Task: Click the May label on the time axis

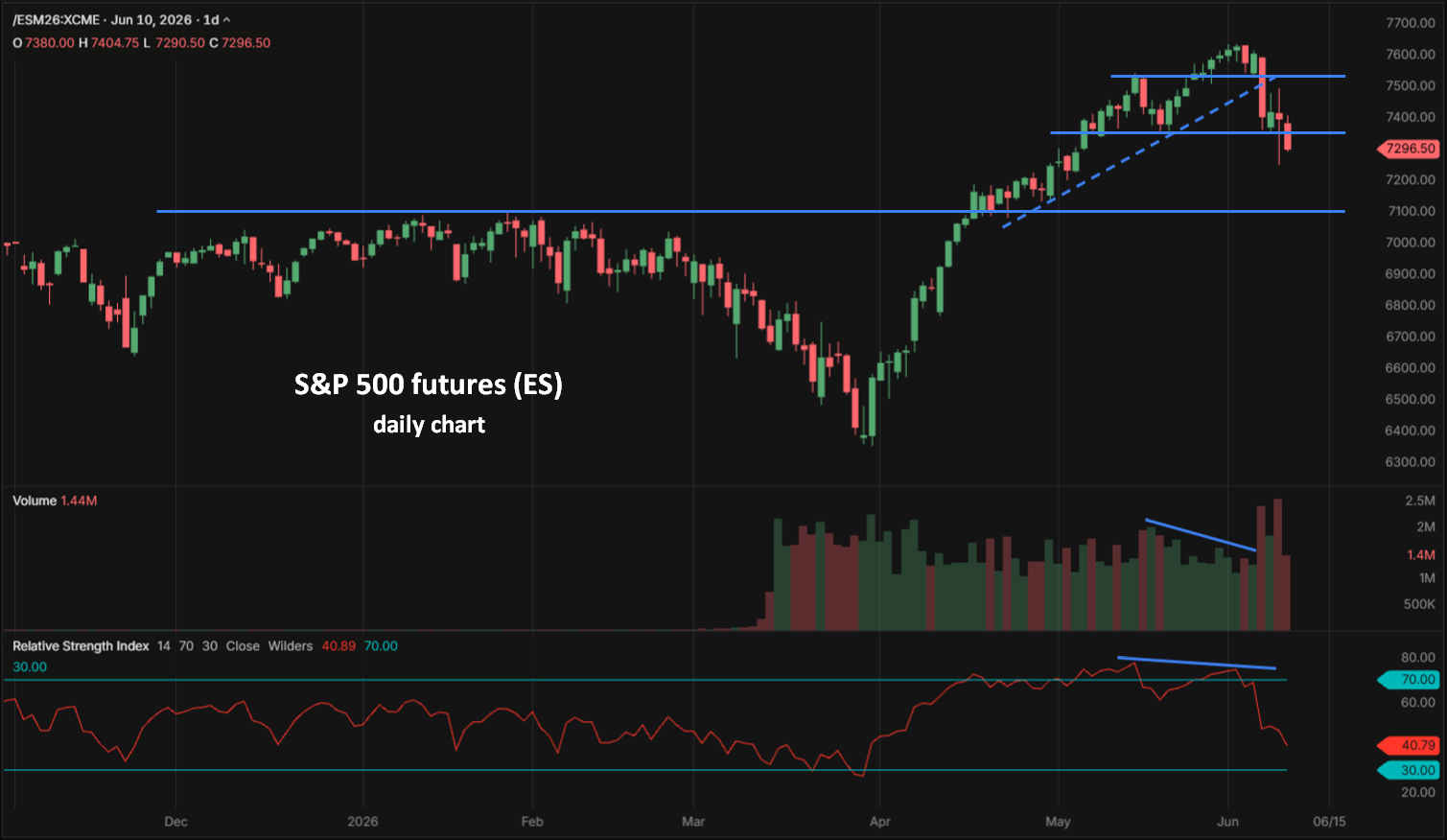Action: pos(1058,822)
